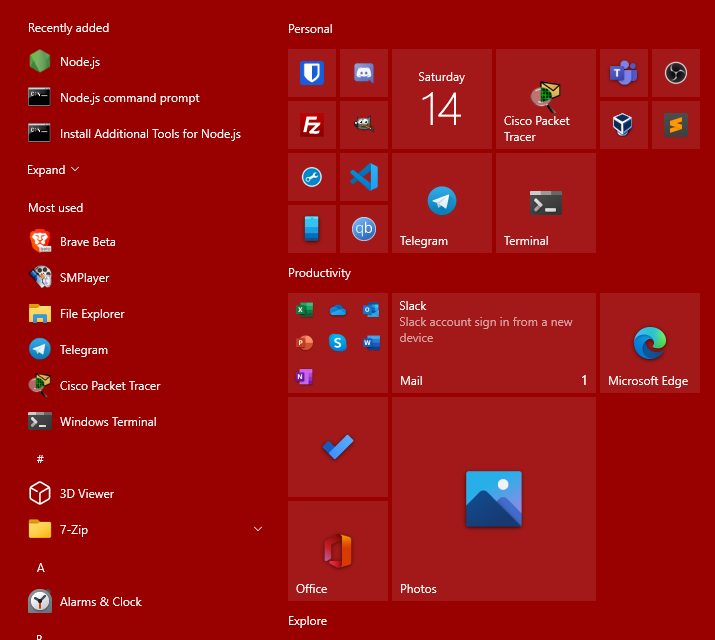
Task: Launch the Sublime Text tile
Action: pyautogui.click(x=676, y=125)
